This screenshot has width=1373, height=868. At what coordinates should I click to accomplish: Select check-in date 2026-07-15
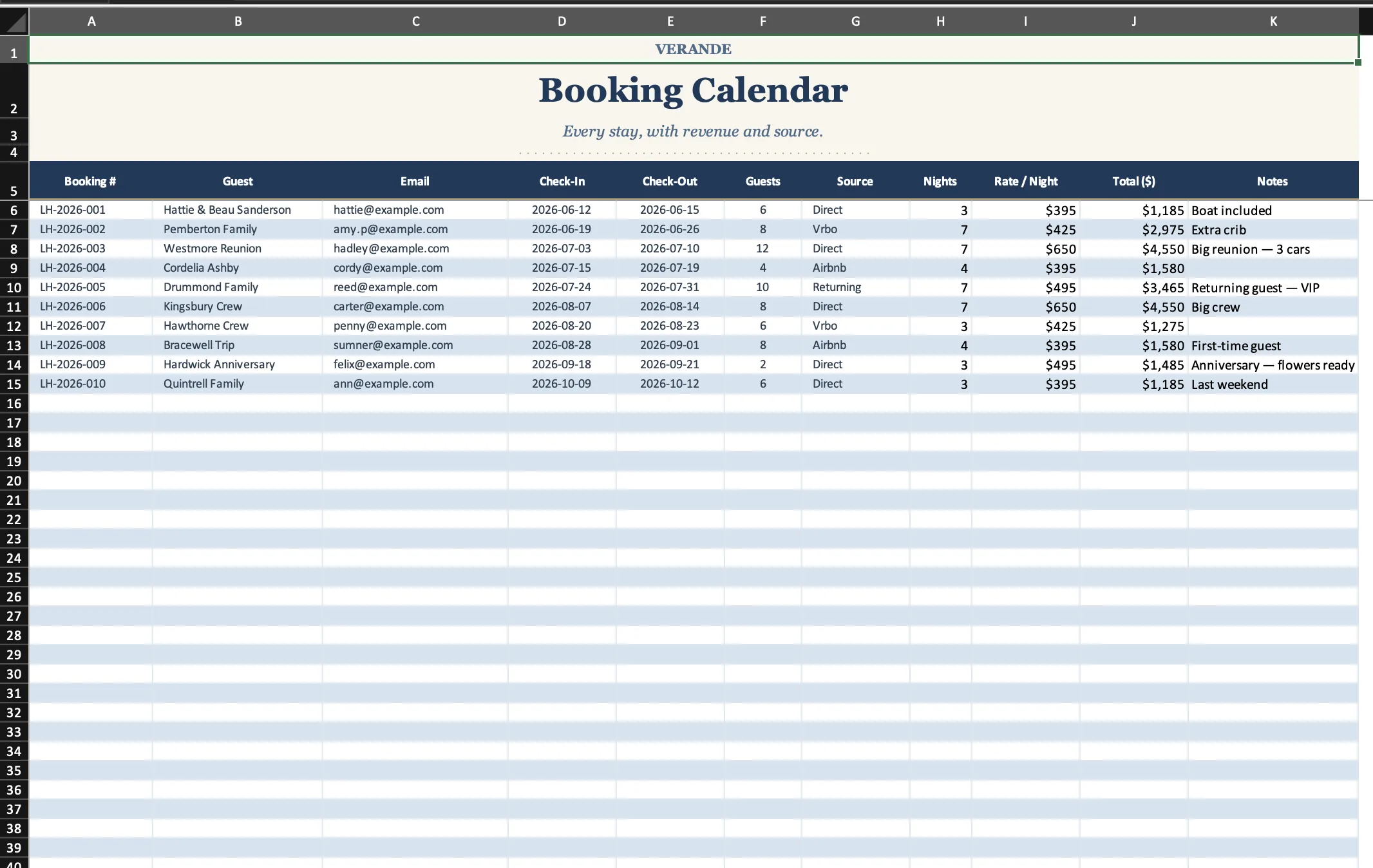coord(562,268)
